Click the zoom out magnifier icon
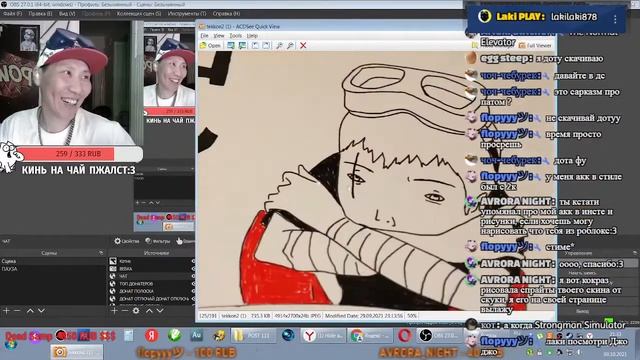This screenshot has width=640, height=360. pos(290,45)
